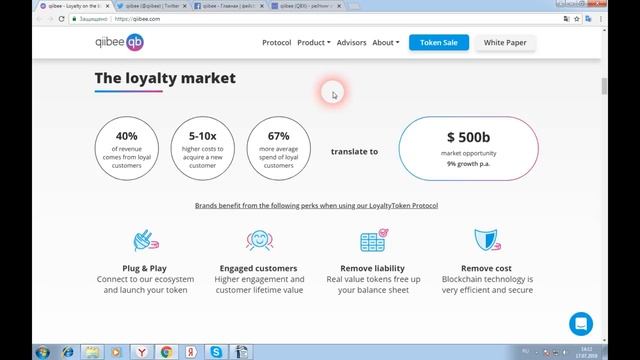This screenshot has height=360, width=640.
Task: Click the secure padlock icon
Action: pos(74,19)
